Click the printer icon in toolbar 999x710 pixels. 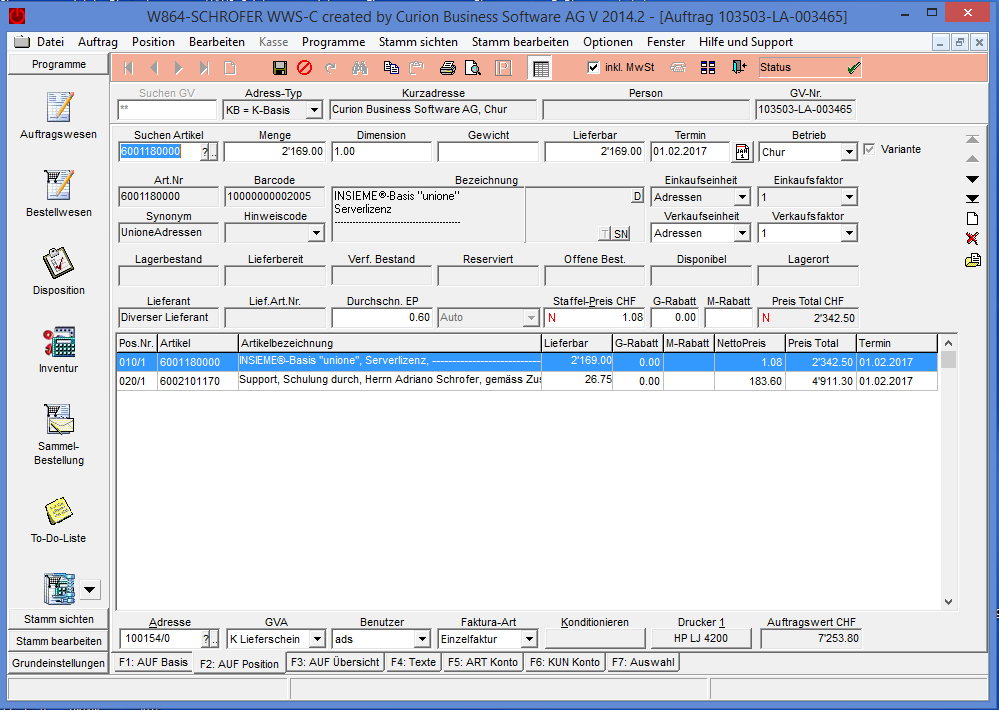coord(448,68)
